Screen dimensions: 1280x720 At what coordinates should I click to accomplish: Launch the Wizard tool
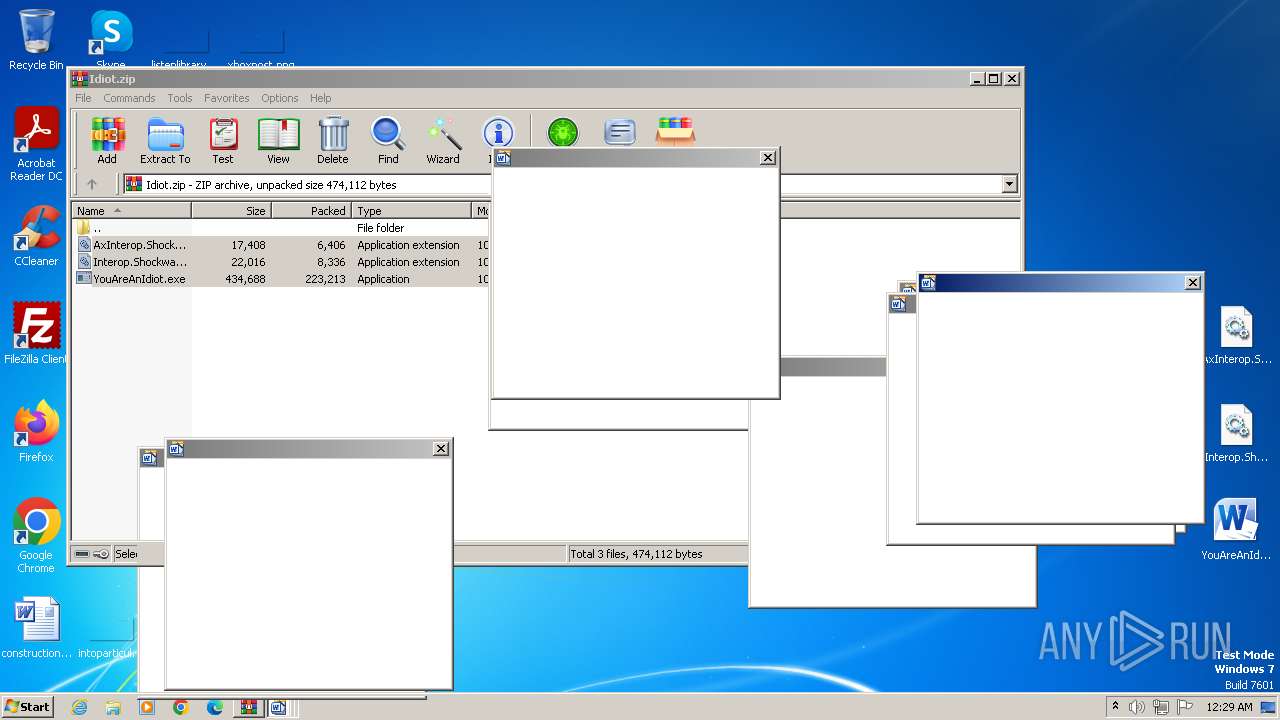[x=443, y=141]
